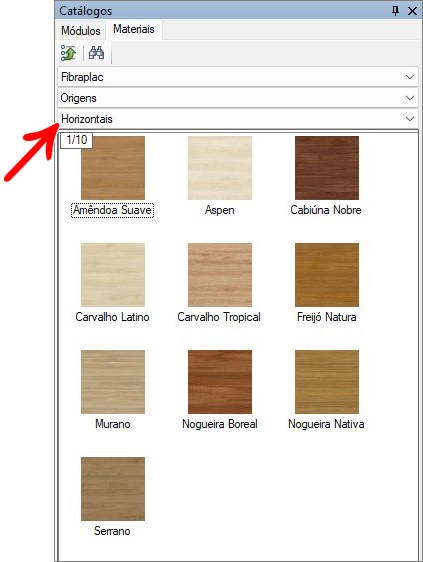The height and width of the screenshot is (562, 423).
Task: Open the Fibraplac dropdown
Action: (x=238, y=77)
